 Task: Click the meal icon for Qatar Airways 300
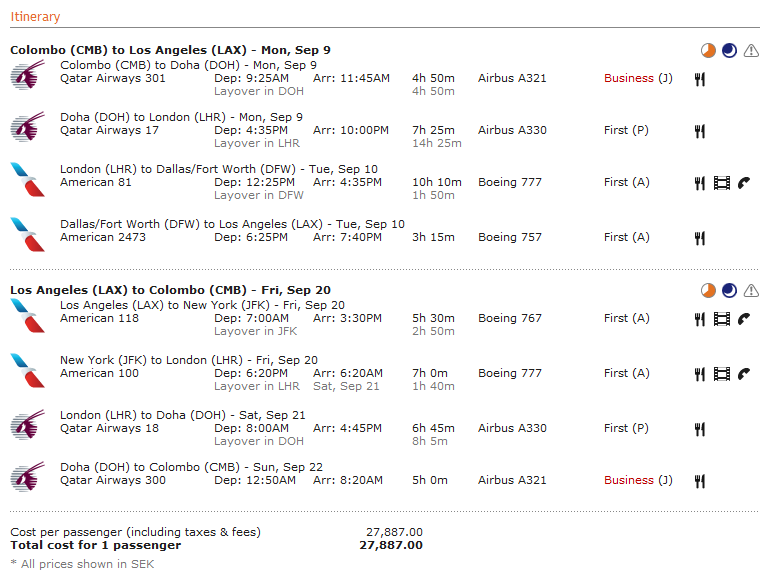click(700, 481)
